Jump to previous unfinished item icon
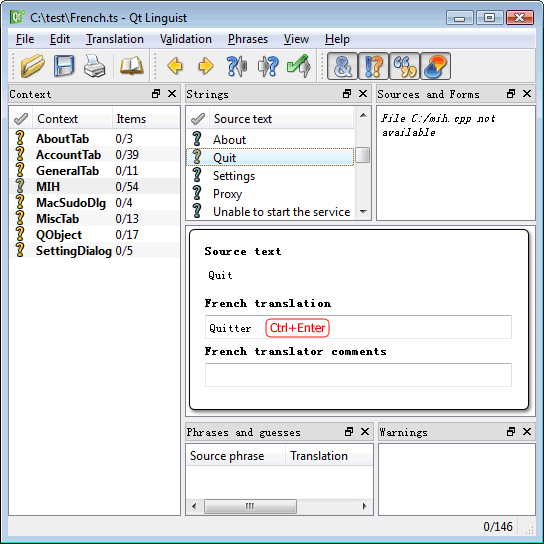This screenshot has height=544, width=544. (x=237, y=66)
